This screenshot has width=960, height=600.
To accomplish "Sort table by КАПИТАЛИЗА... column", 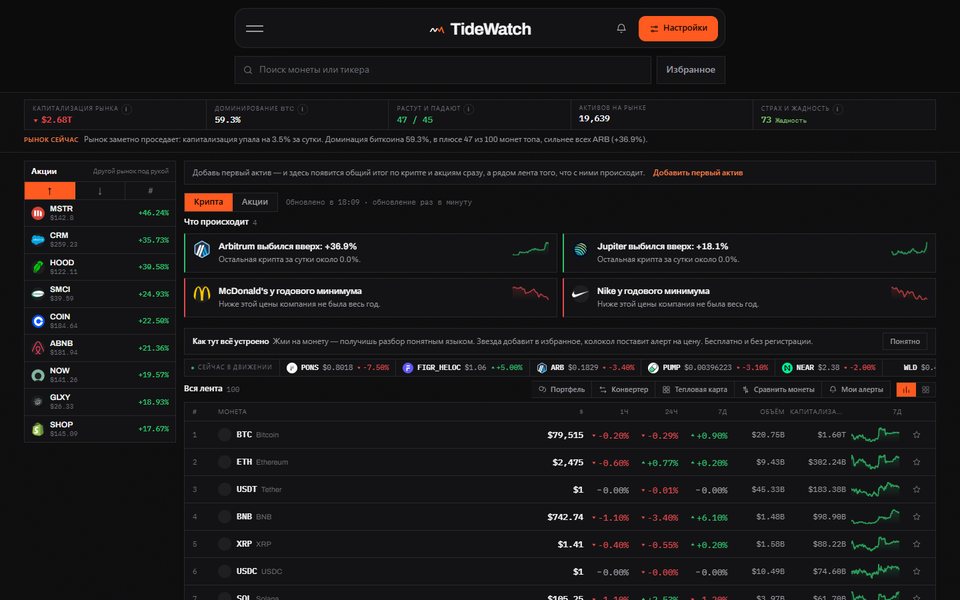I will coord(816,412).
